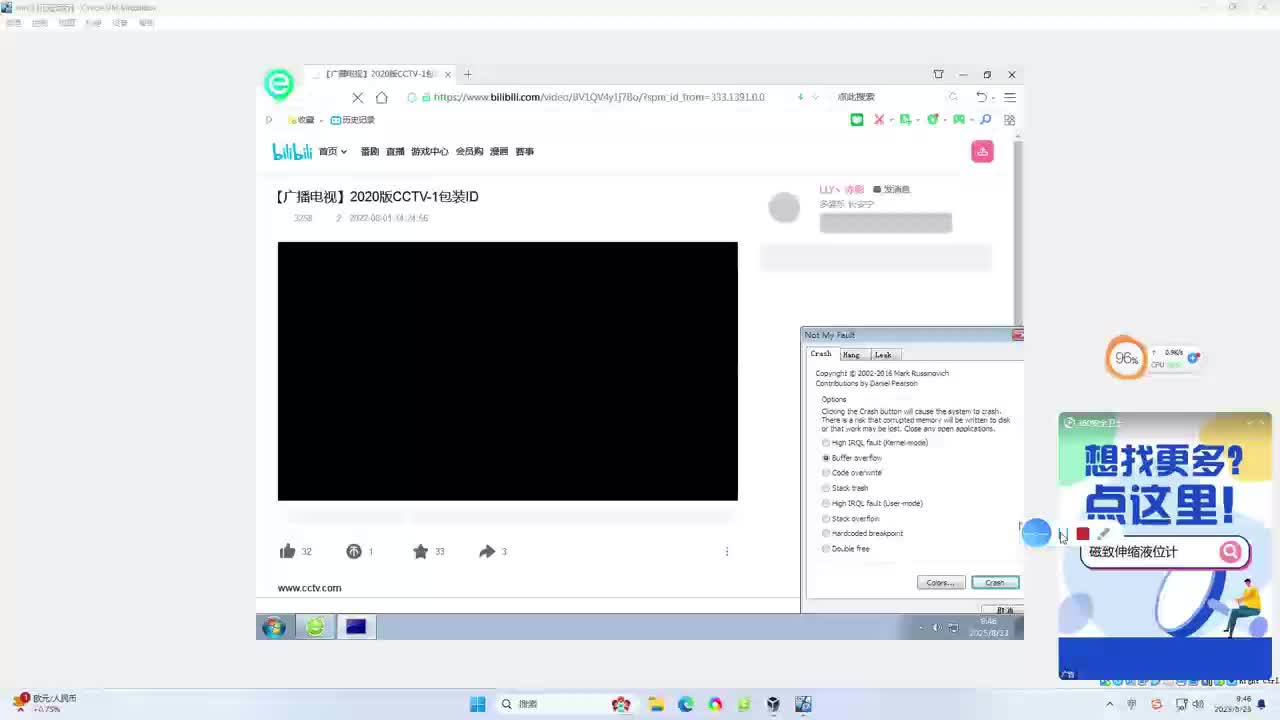Go to the browser home page icon

(x=381, y=97)
